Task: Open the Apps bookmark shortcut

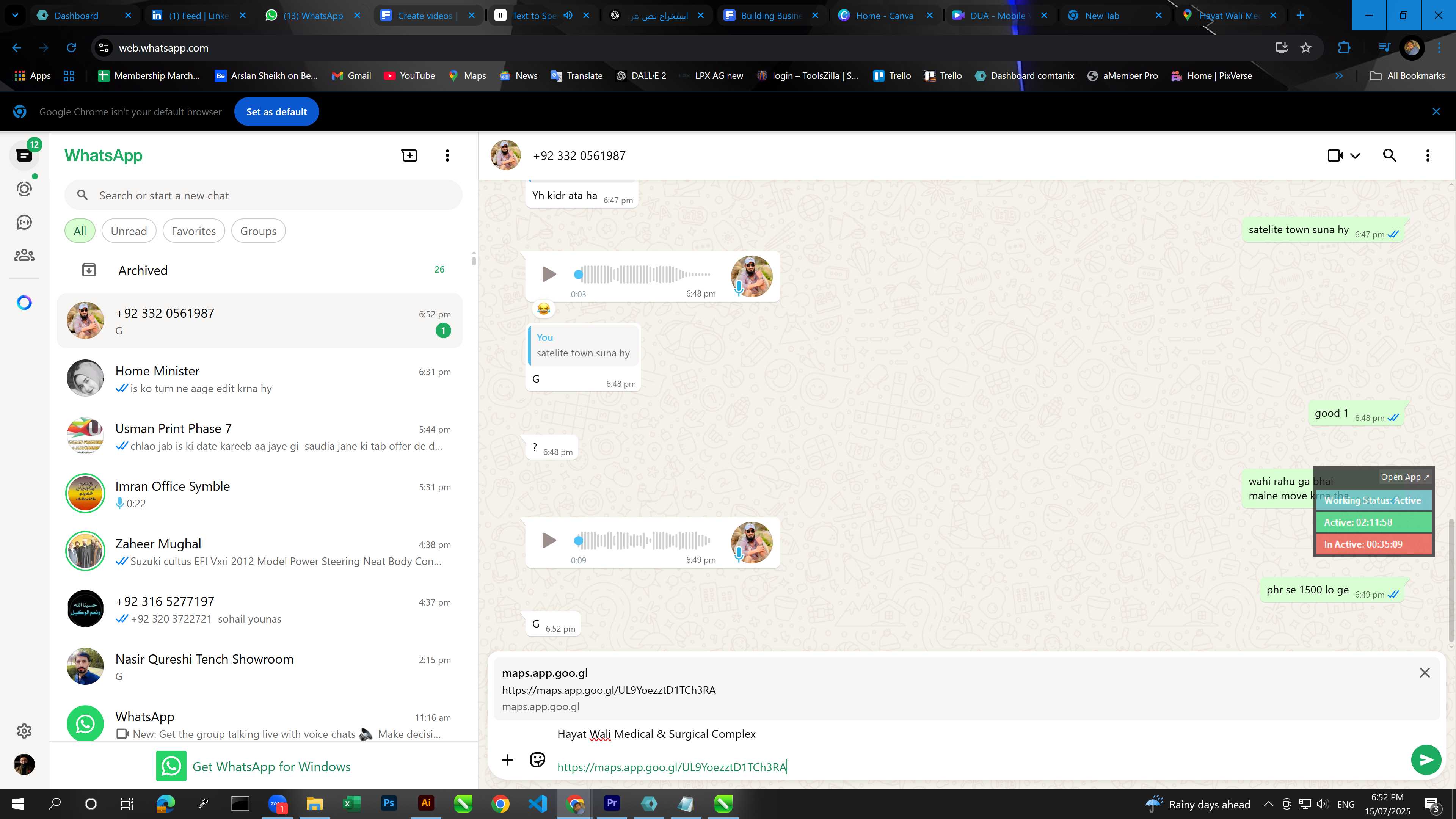Action: click(32, 76)
